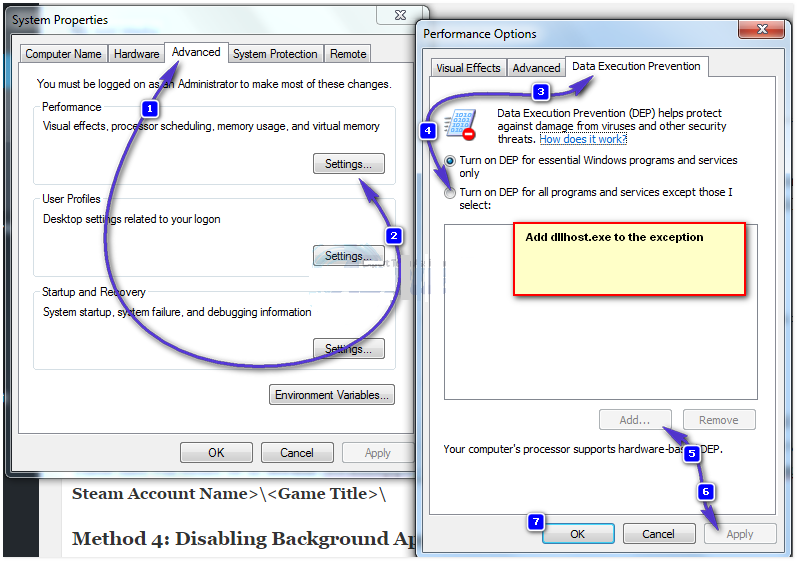Open the 'How does it work?' link
Image resolution: width=797 pixels, height=561 pixels.
(583, 140)
